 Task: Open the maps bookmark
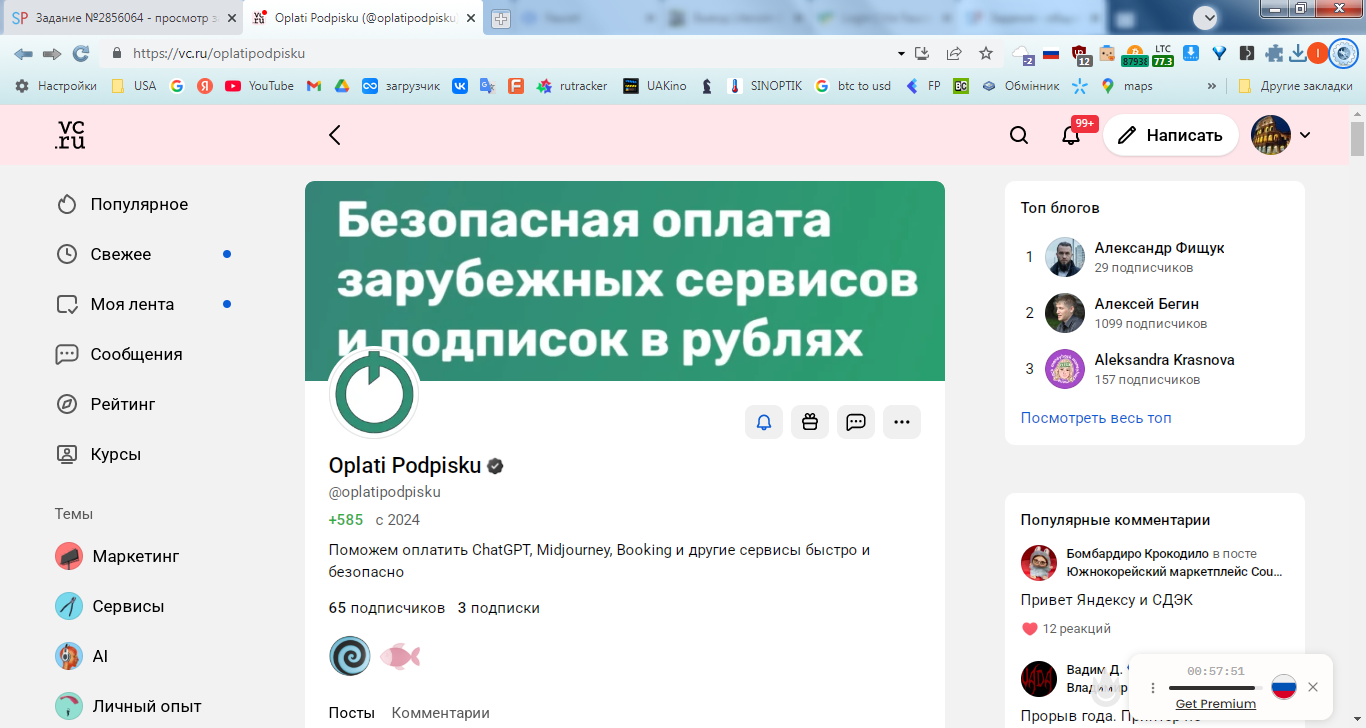1127,86
